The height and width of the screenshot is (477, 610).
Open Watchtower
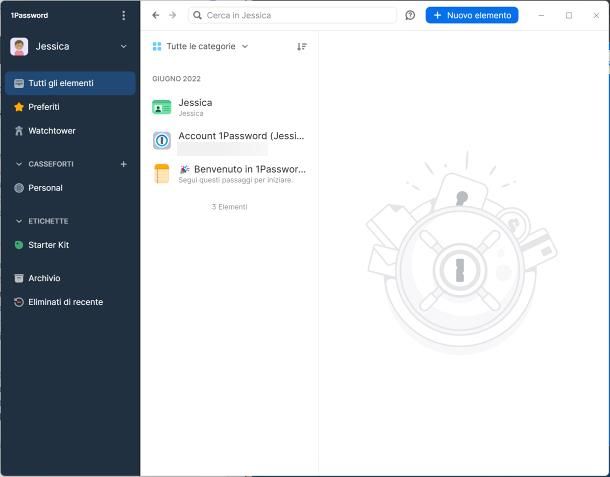point(70,131)
